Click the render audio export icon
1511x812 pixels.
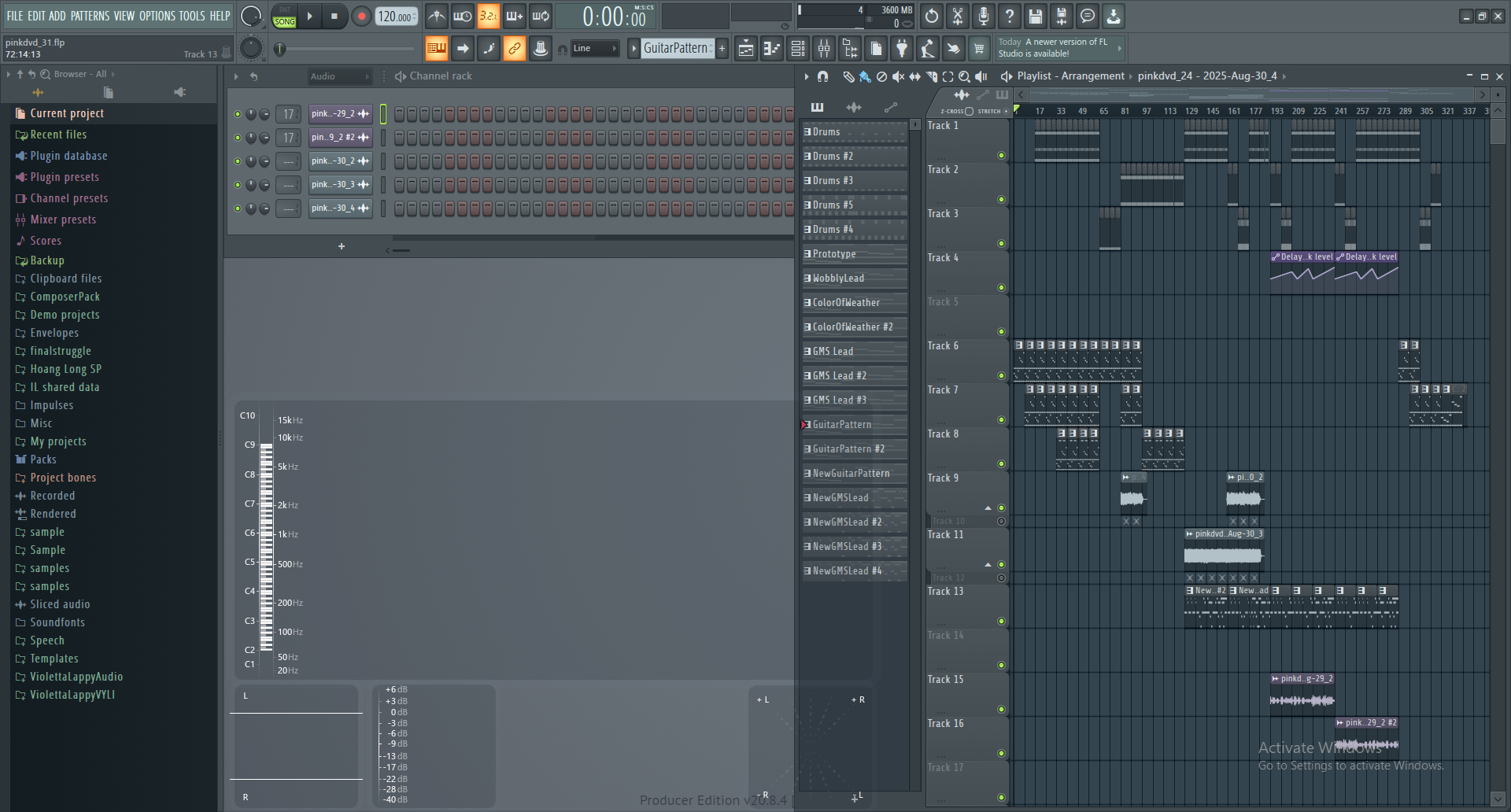click(x=1062, y=16)
